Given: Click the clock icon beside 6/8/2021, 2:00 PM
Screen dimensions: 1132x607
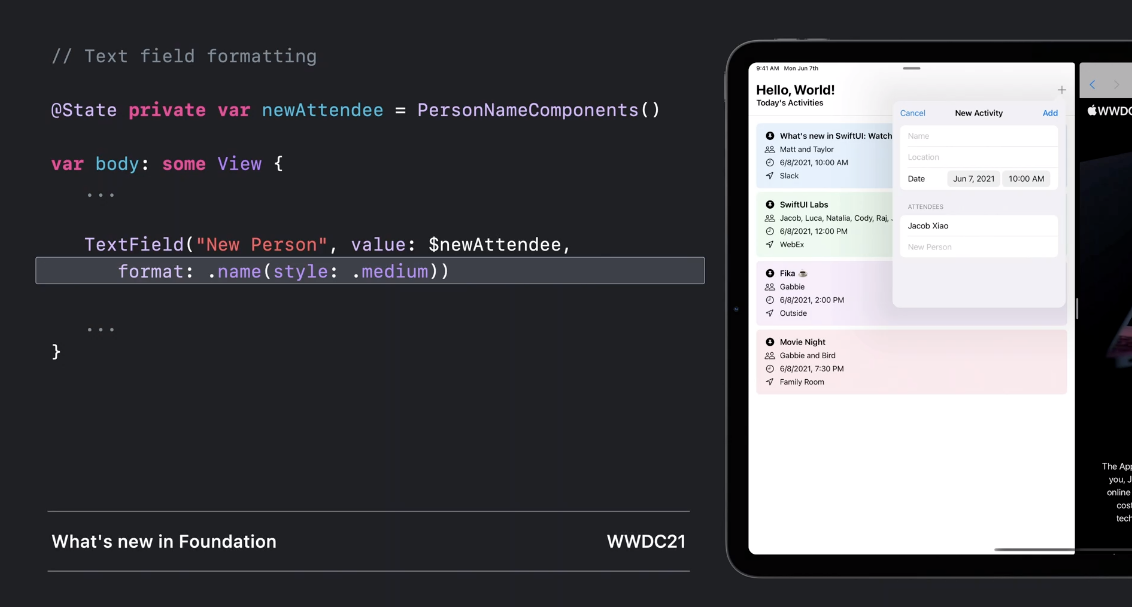Looking at the screenshot, I should tap(770, 300).
